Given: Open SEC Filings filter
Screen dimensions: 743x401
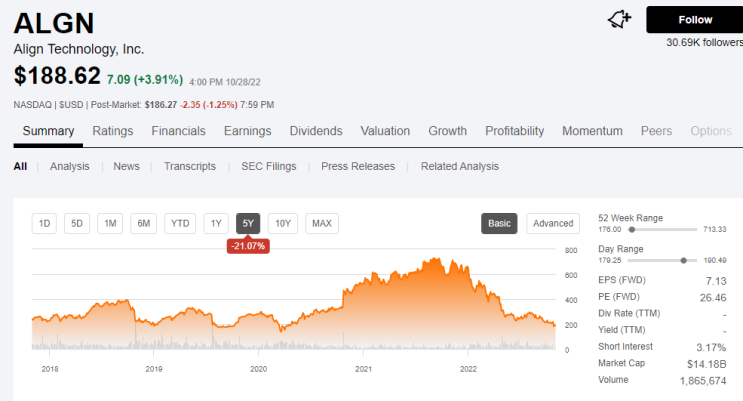Looking at the screenshot, I should (x=268, y=166).
